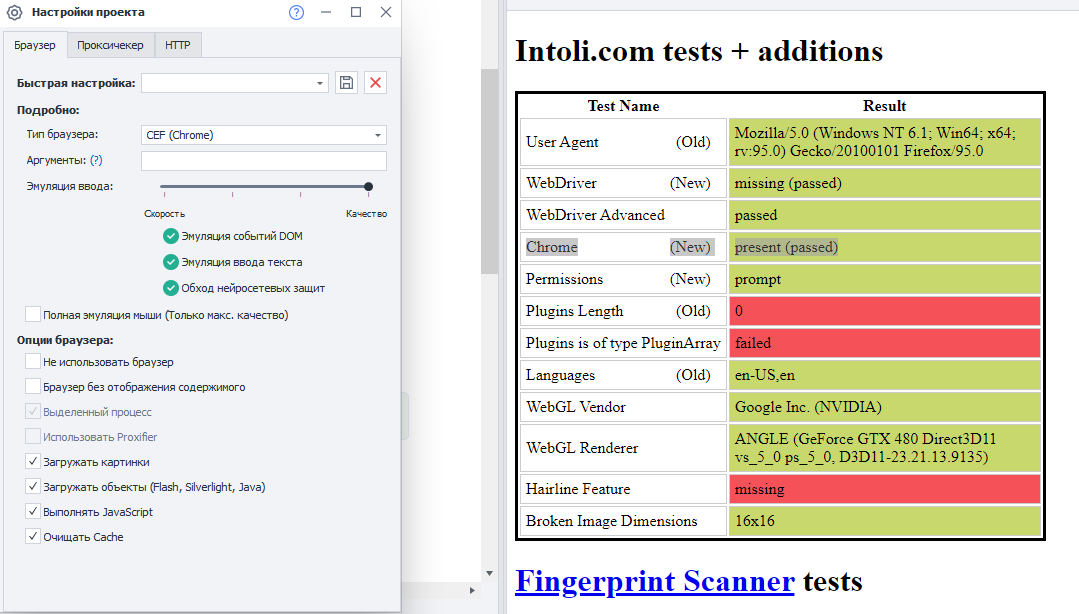The width and height of the screenshot is (1079, 614).
Task: Open arguments help hint (?)
Action: click(x=96, y=160)
